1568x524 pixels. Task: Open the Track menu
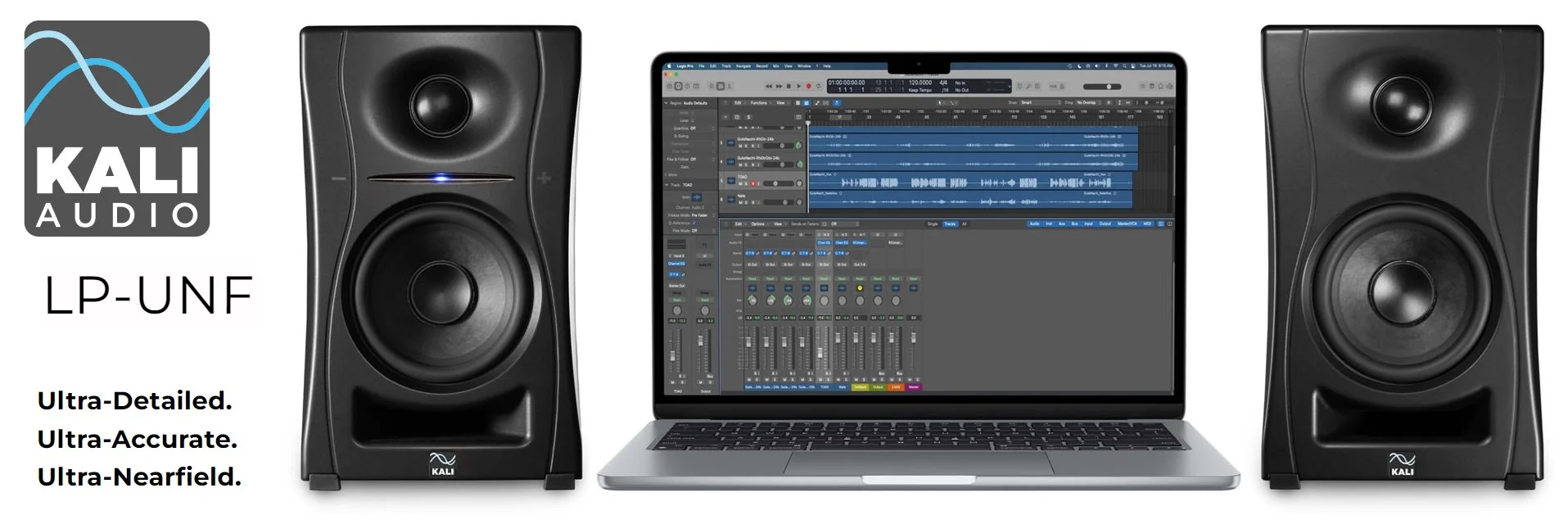click(x=726, y=66)
